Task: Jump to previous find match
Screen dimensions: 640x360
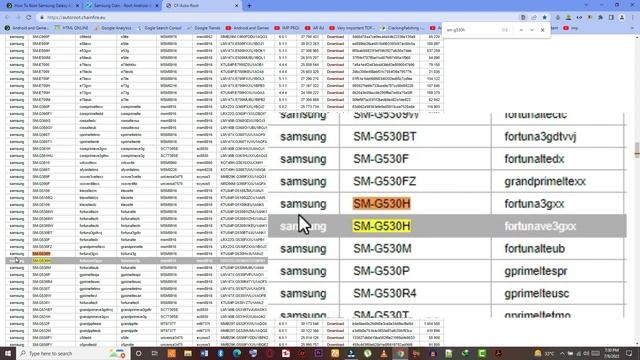Action: coord(521,30)
